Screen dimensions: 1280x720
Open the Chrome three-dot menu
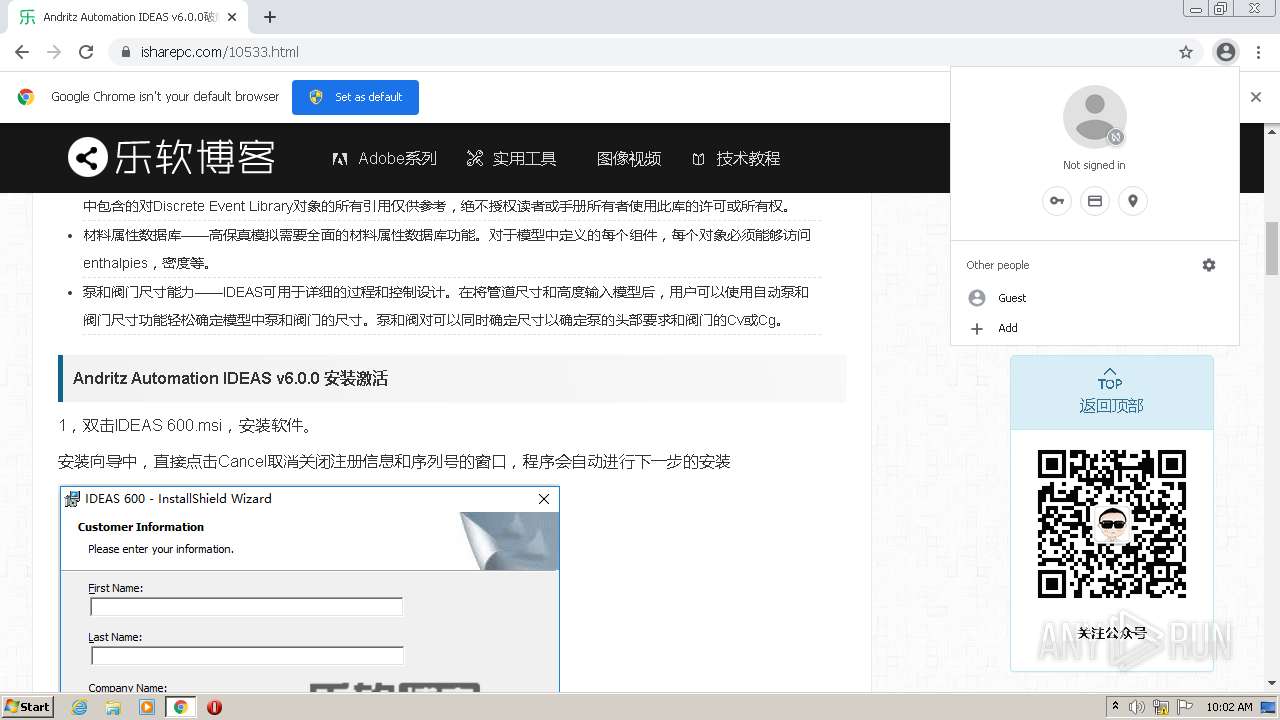[x=1259, y=52]
